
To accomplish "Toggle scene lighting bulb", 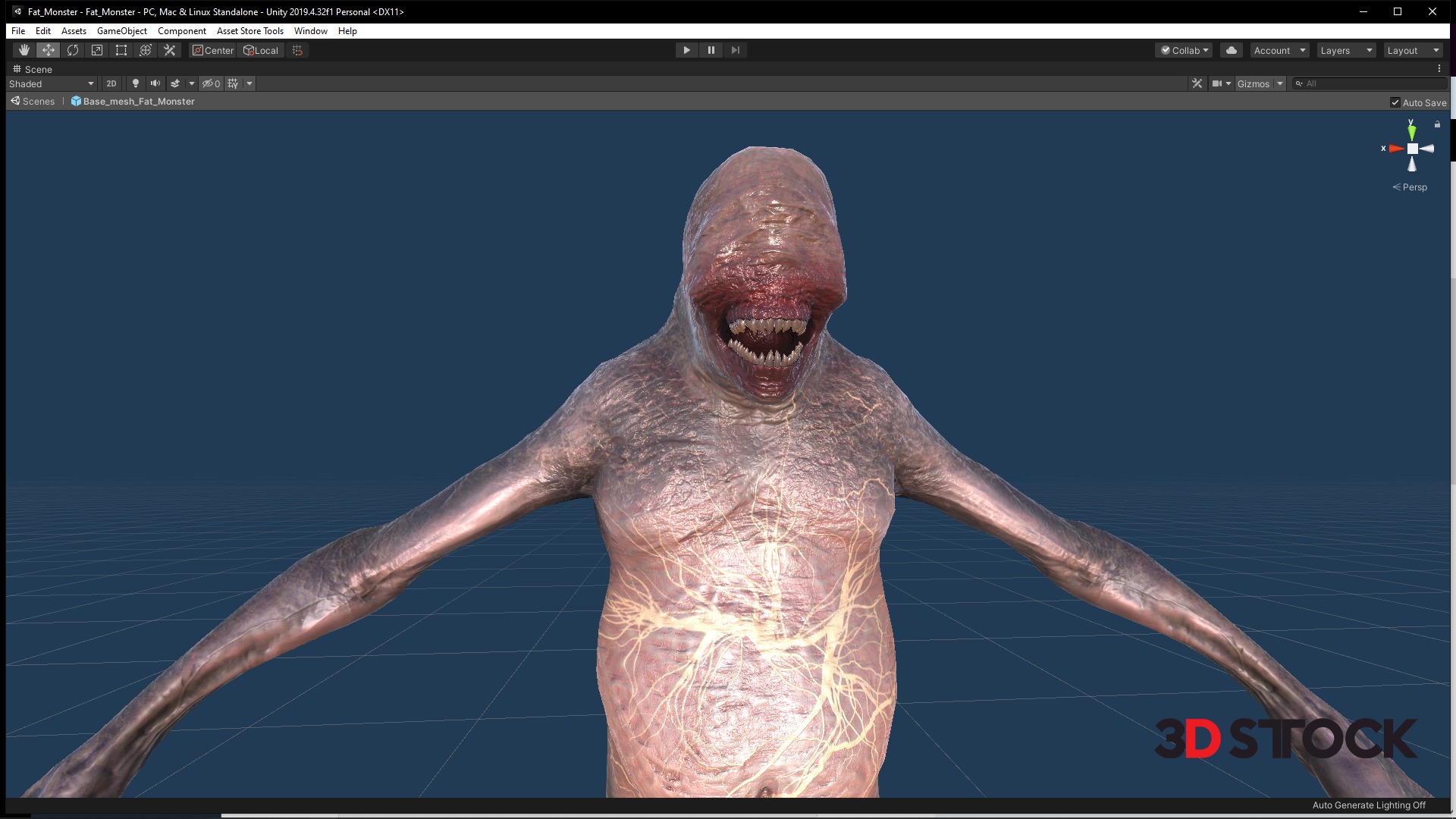I will (136, 83).
